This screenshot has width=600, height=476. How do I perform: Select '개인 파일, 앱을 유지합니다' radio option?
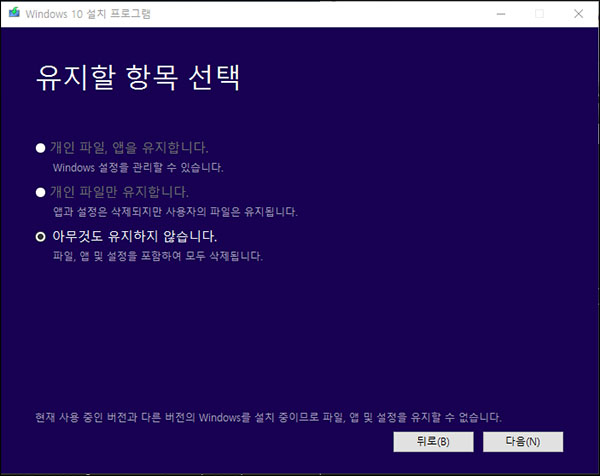coord(40,148)
